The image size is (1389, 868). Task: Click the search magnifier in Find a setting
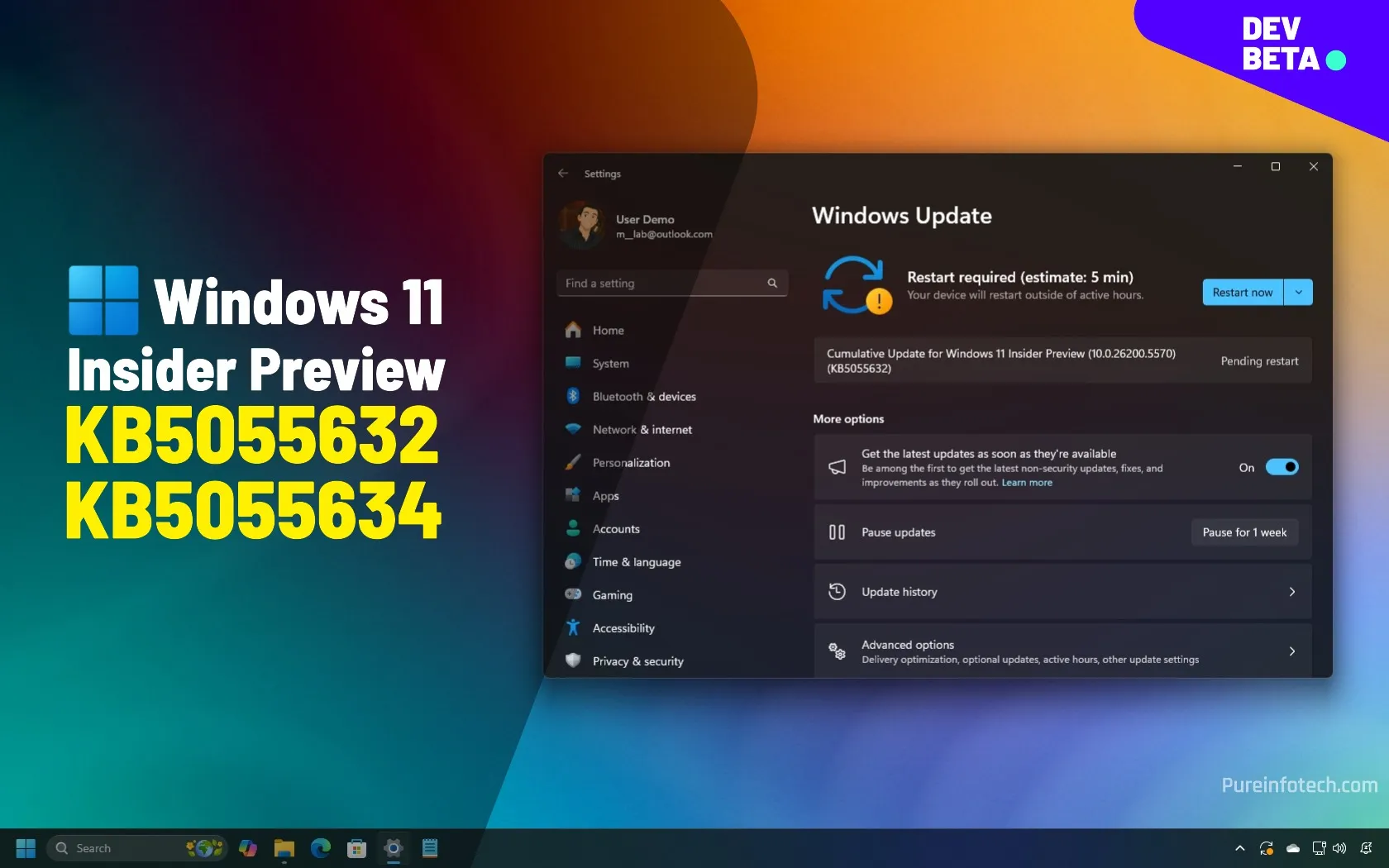[772, 283]
